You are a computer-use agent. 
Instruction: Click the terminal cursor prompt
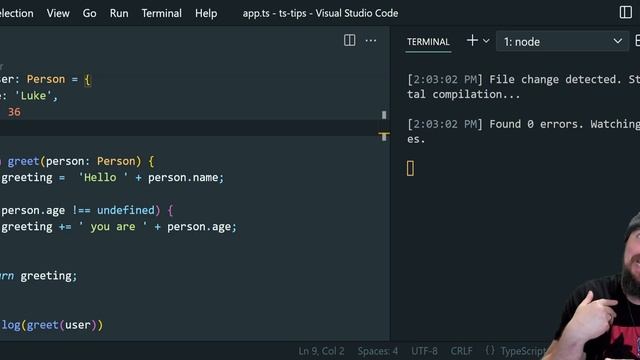tap(410, 168)
